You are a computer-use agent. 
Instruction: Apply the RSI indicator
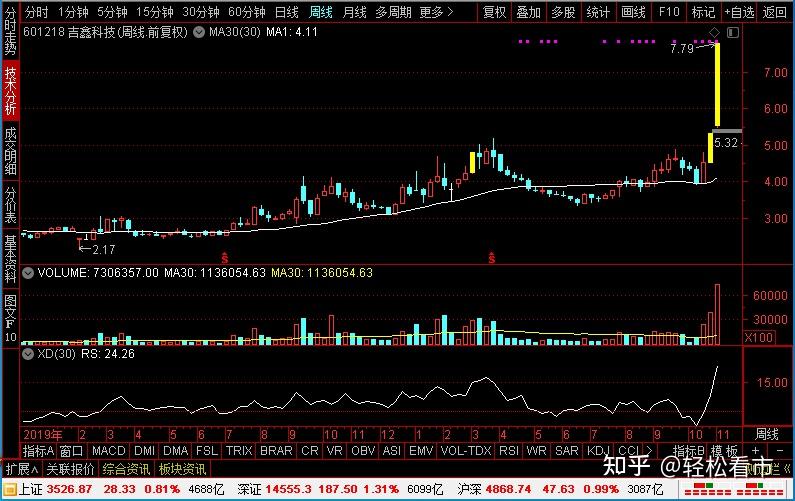[509, 450]
